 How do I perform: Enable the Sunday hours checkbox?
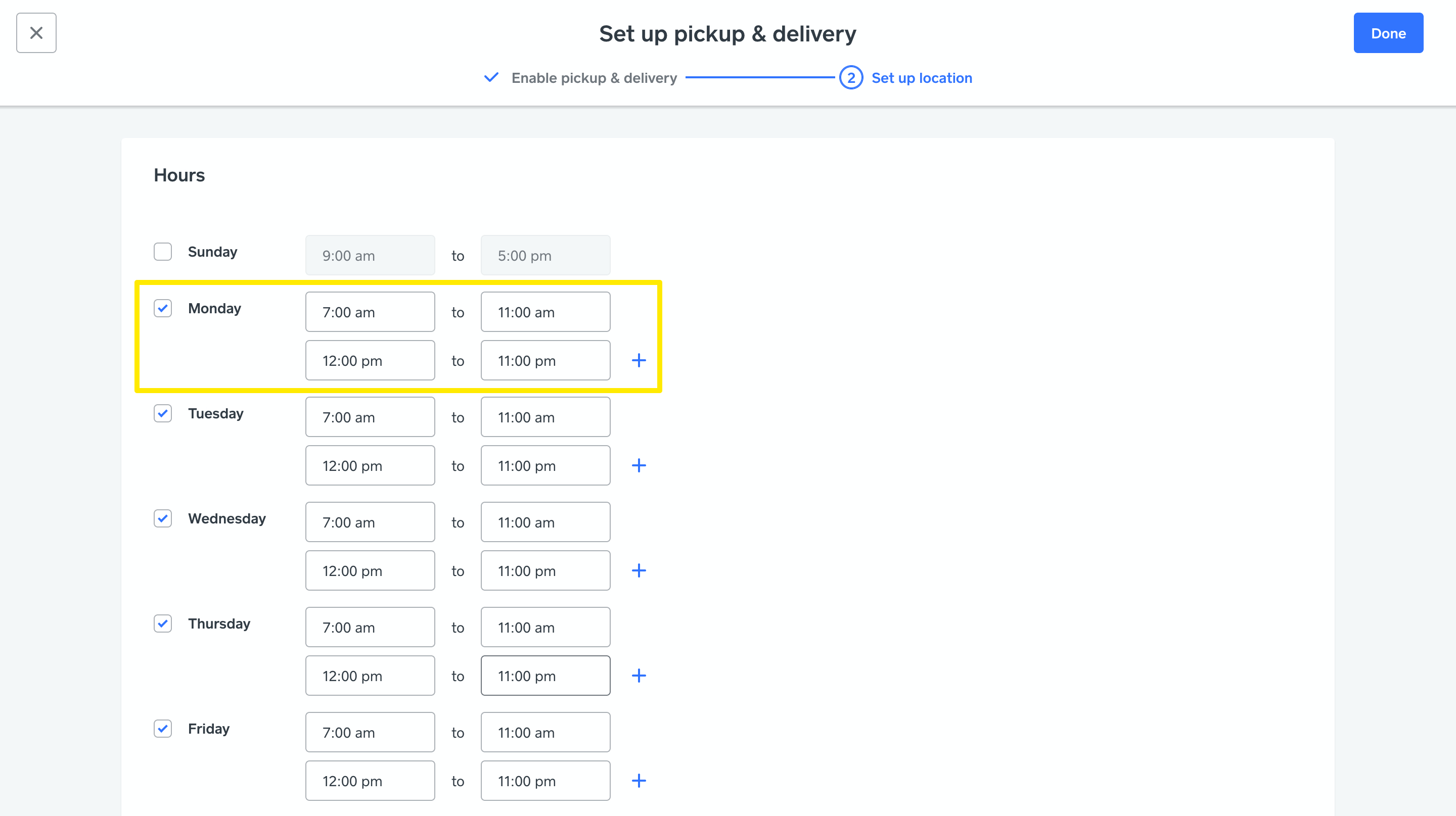pyautogui.click(x=163, y=252)
